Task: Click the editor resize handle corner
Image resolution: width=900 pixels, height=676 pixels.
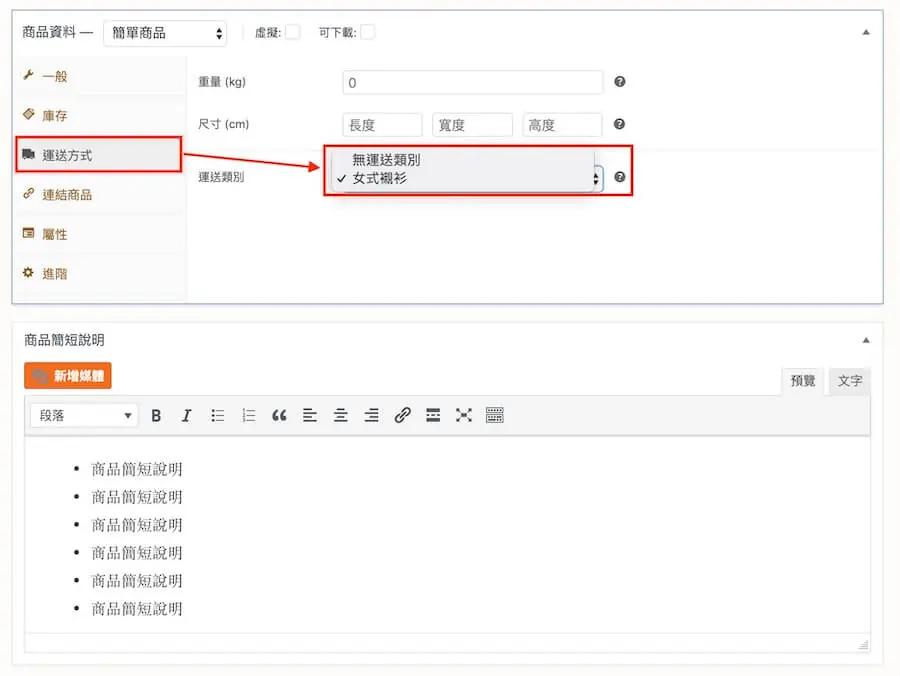Action: pos(863,645)
